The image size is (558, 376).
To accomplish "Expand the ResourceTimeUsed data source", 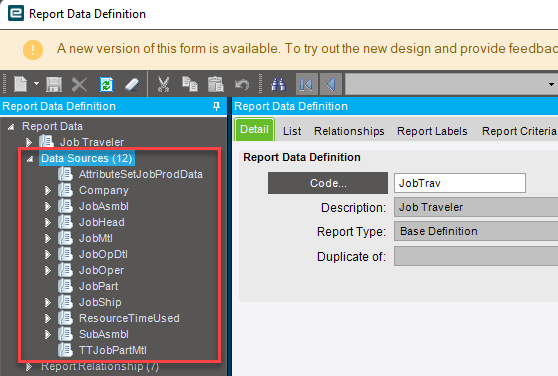I will (48, 319).
